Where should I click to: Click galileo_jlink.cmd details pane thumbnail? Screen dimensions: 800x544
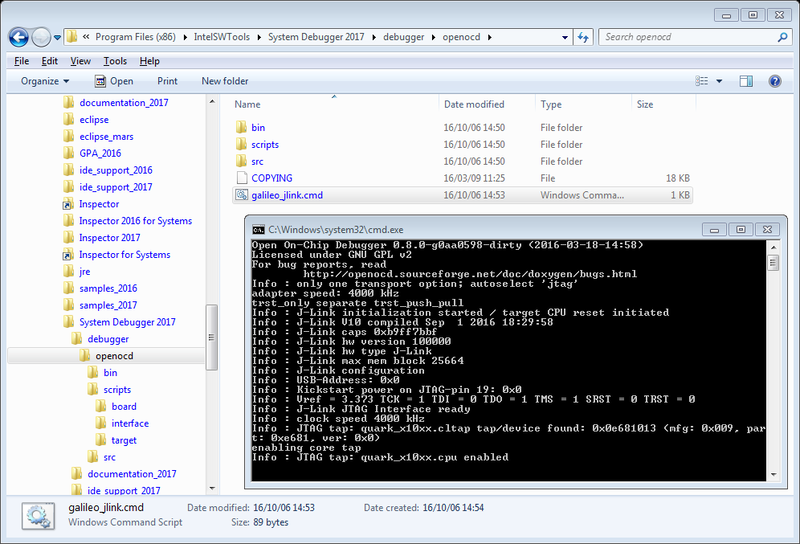click(x=38, y=515)
